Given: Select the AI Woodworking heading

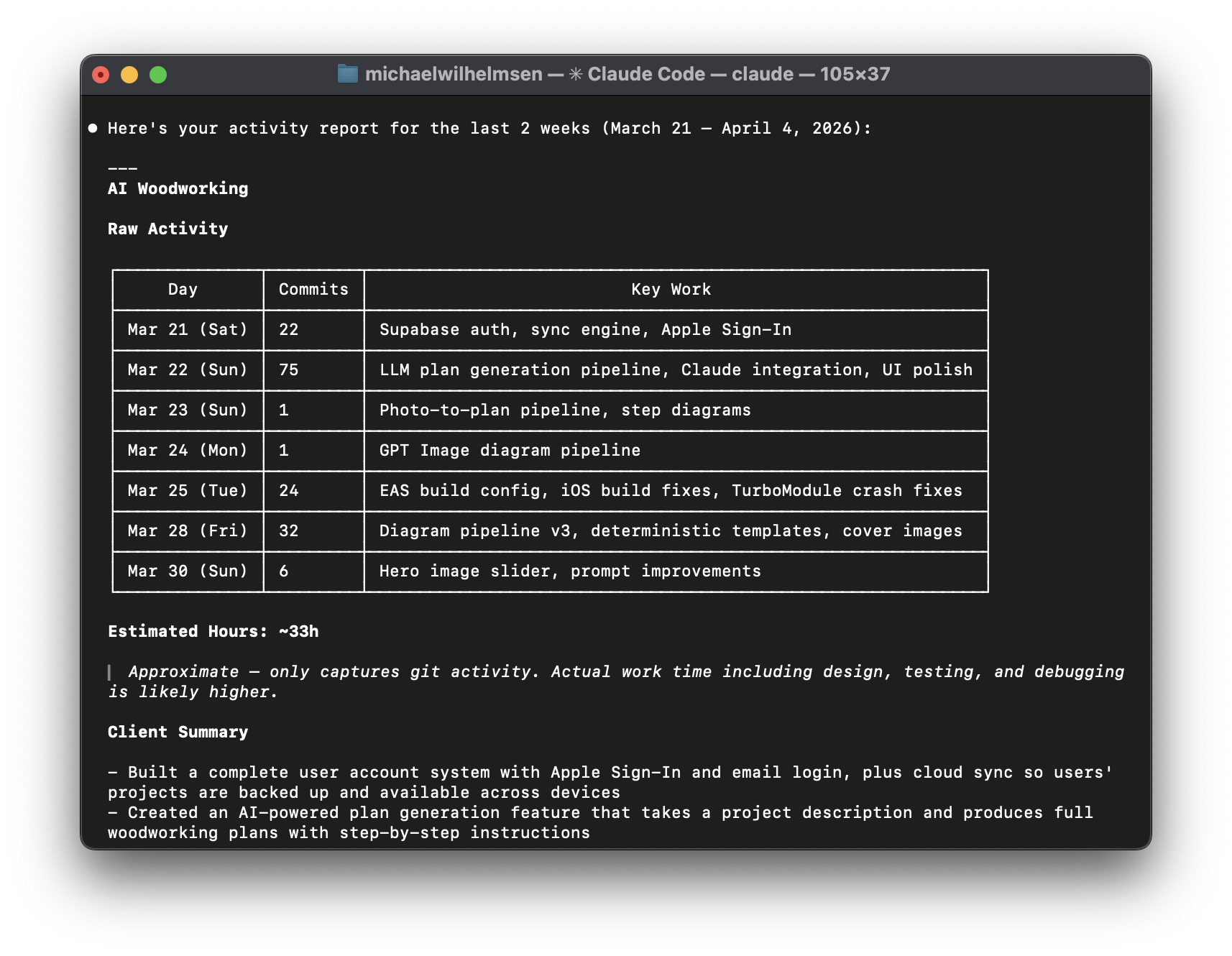Looking at the screenshot, I should click(x=178, y=188).
